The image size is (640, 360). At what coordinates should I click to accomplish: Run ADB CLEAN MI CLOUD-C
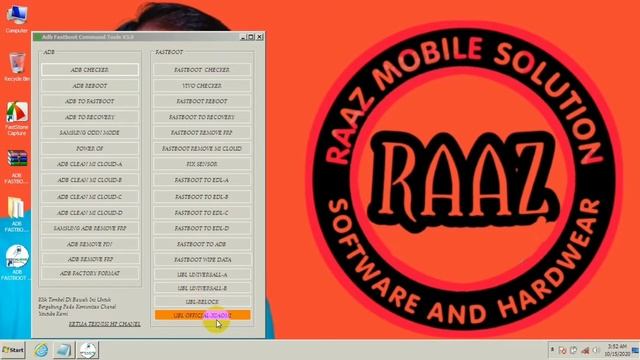(x=90, y=197)
